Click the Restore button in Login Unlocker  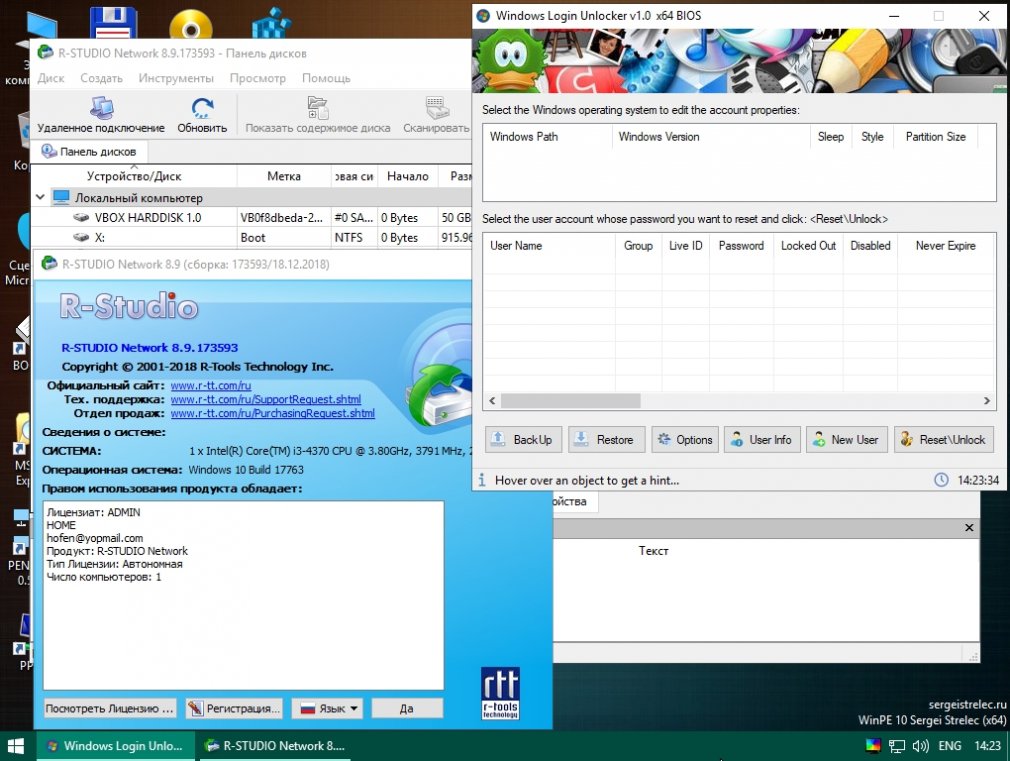pos(606,439)
